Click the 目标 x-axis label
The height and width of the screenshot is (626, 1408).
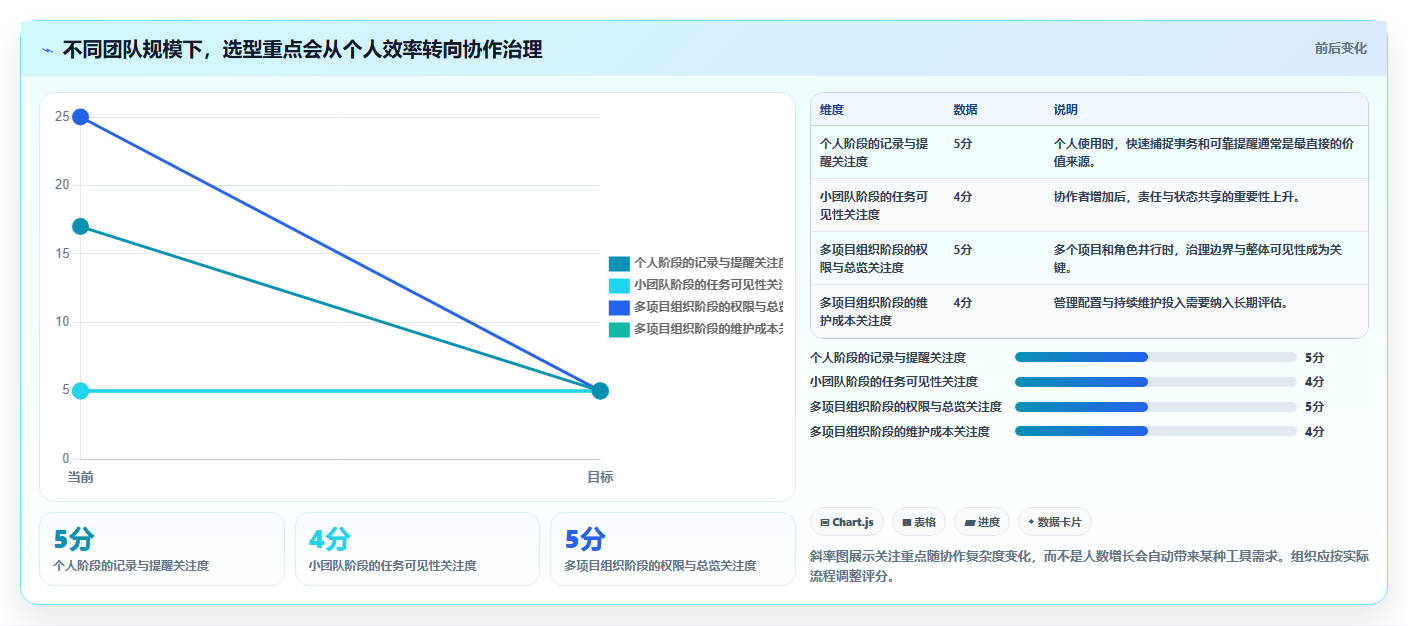(x=600, y=477)
